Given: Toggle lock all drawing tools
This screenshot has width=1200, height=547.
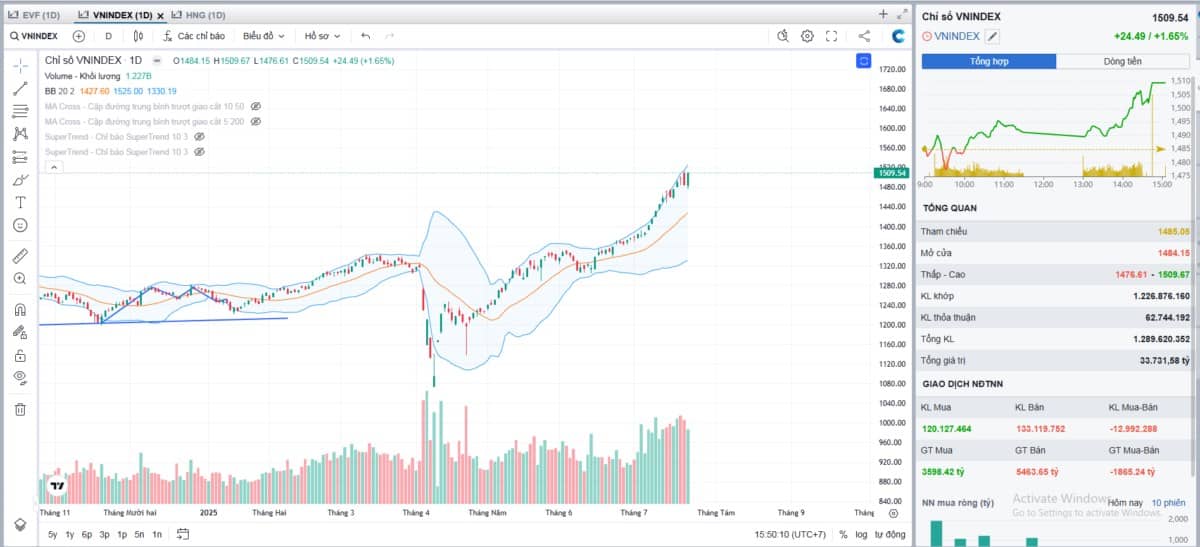Looking at the screenshot, I should click(20, 355).
